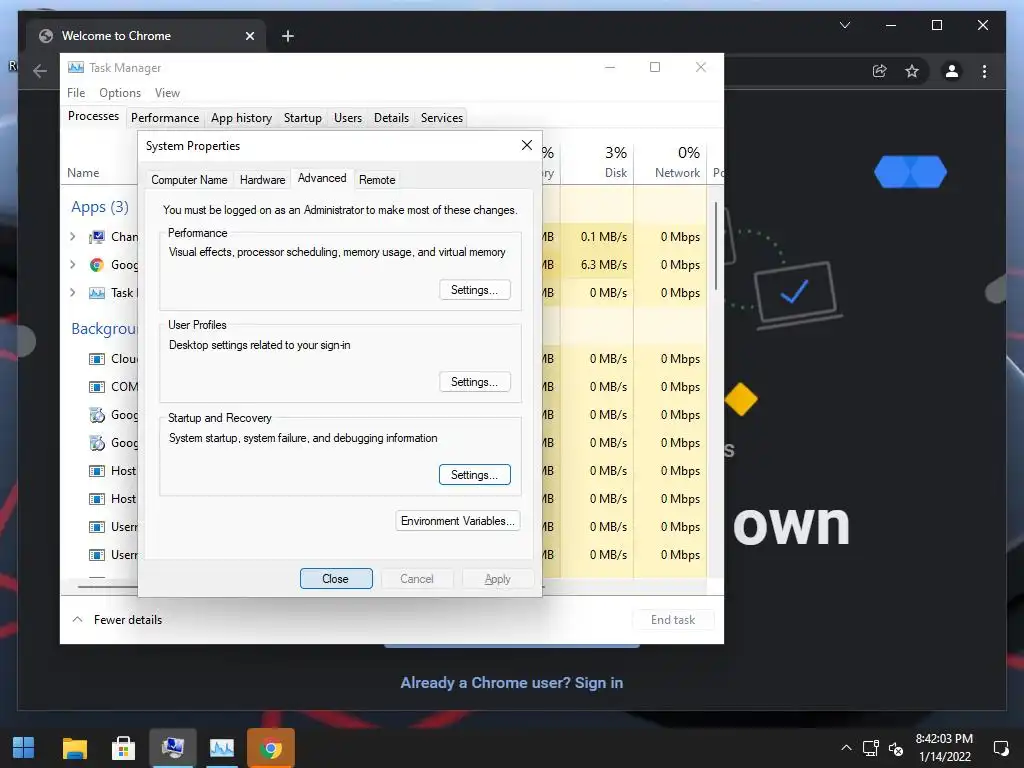Click Close in System Properties

point(336,579)
